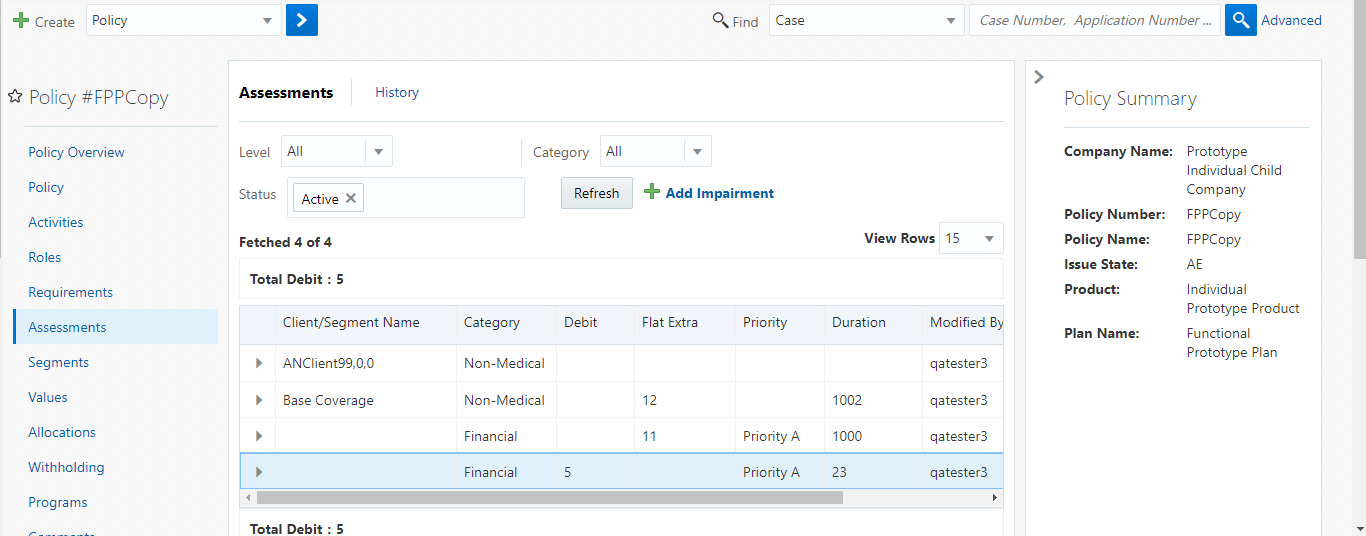The height and width of the screenshot is (536, 1366).
Task: Click the table's horizontal scrollbar
Action: (550, 497)
